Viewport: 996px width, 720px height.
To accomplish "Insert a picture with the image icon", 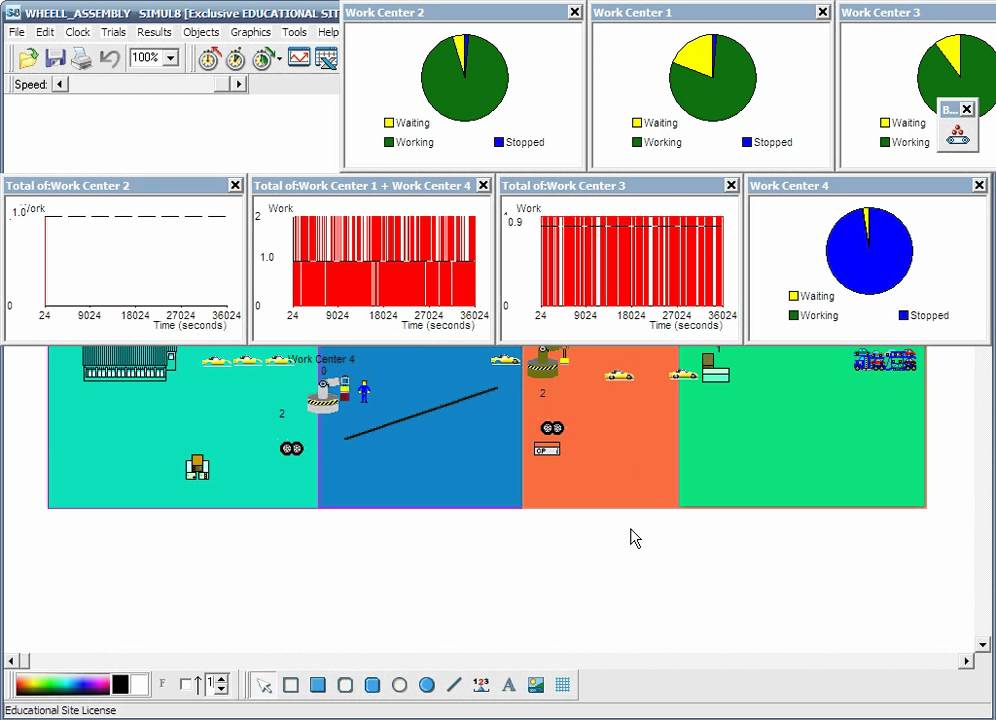I will pos(535,685).
